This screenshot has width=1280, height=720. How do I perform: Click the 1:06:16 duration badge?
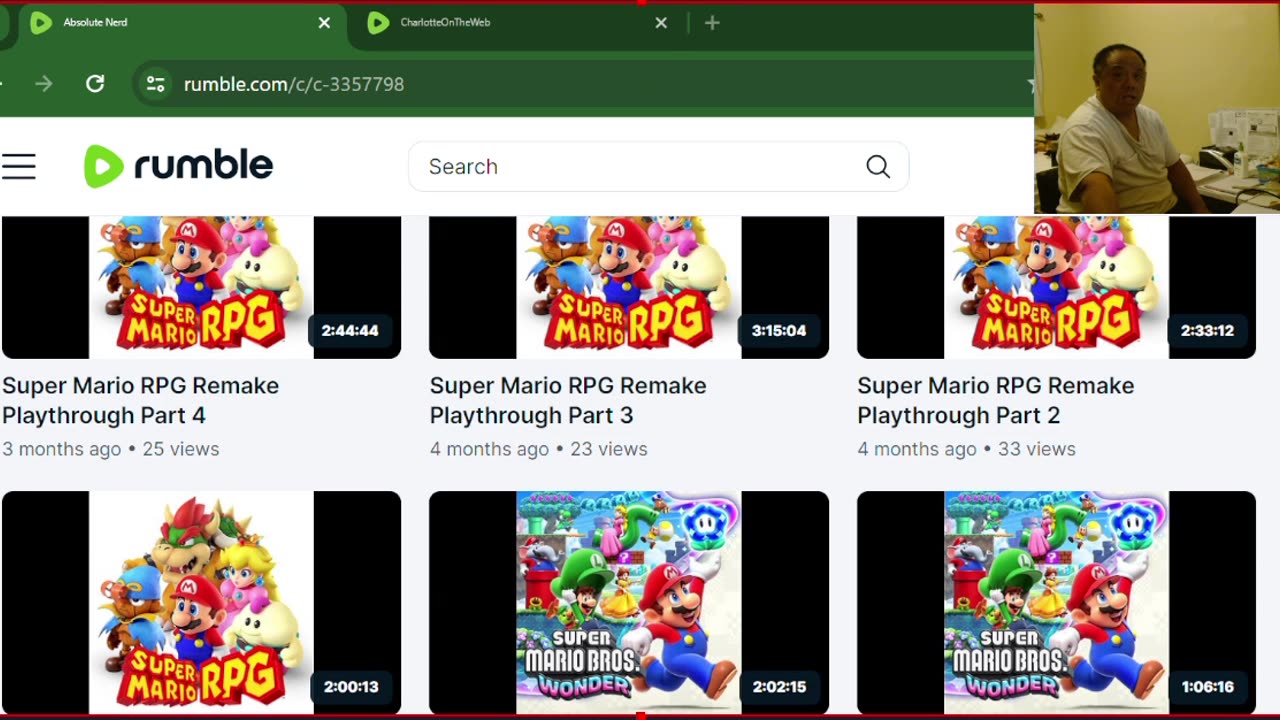tap(1206, 686)
